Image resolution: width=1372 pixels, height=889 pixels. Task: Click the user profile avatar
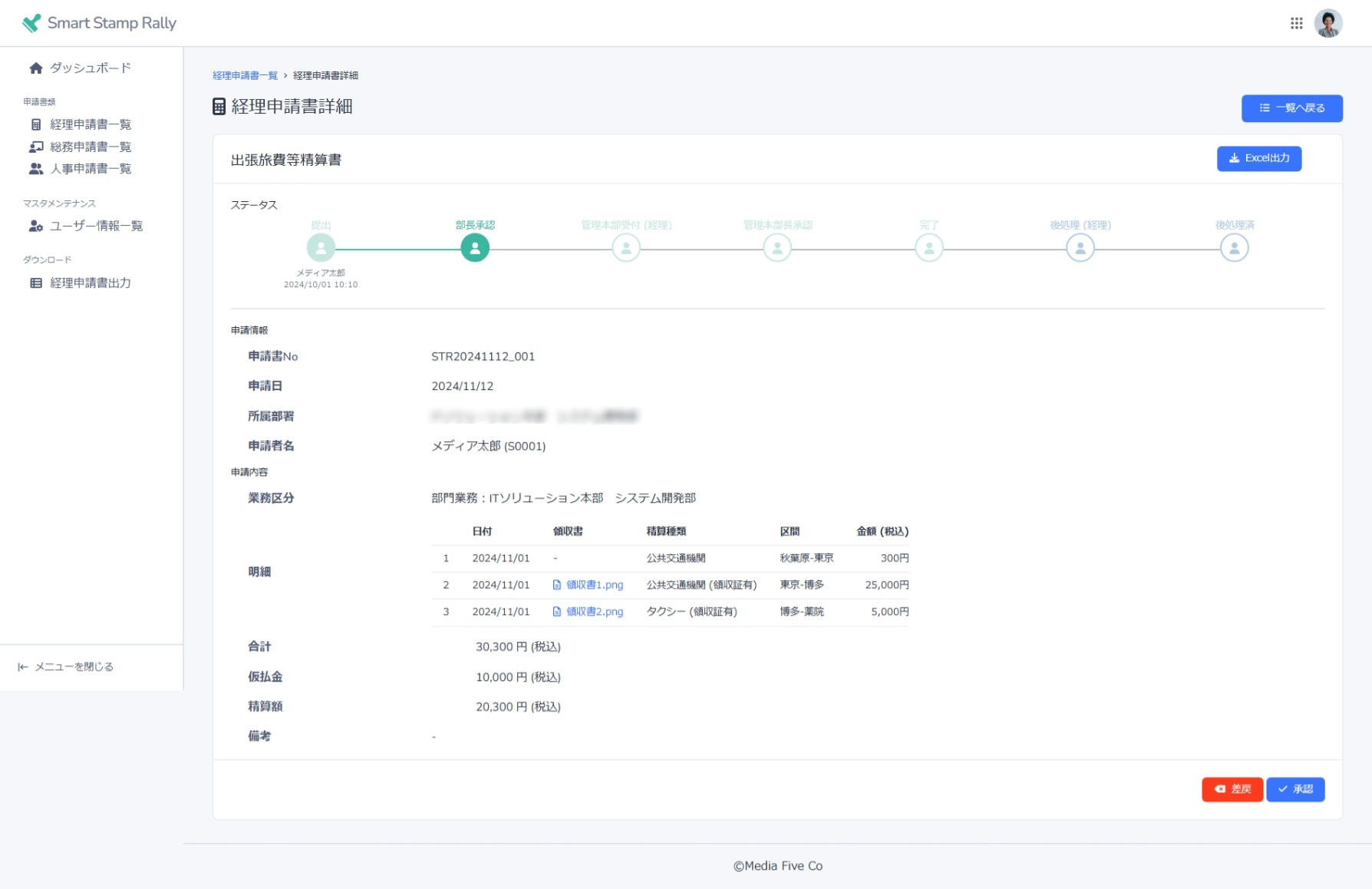pos(1327,23)
